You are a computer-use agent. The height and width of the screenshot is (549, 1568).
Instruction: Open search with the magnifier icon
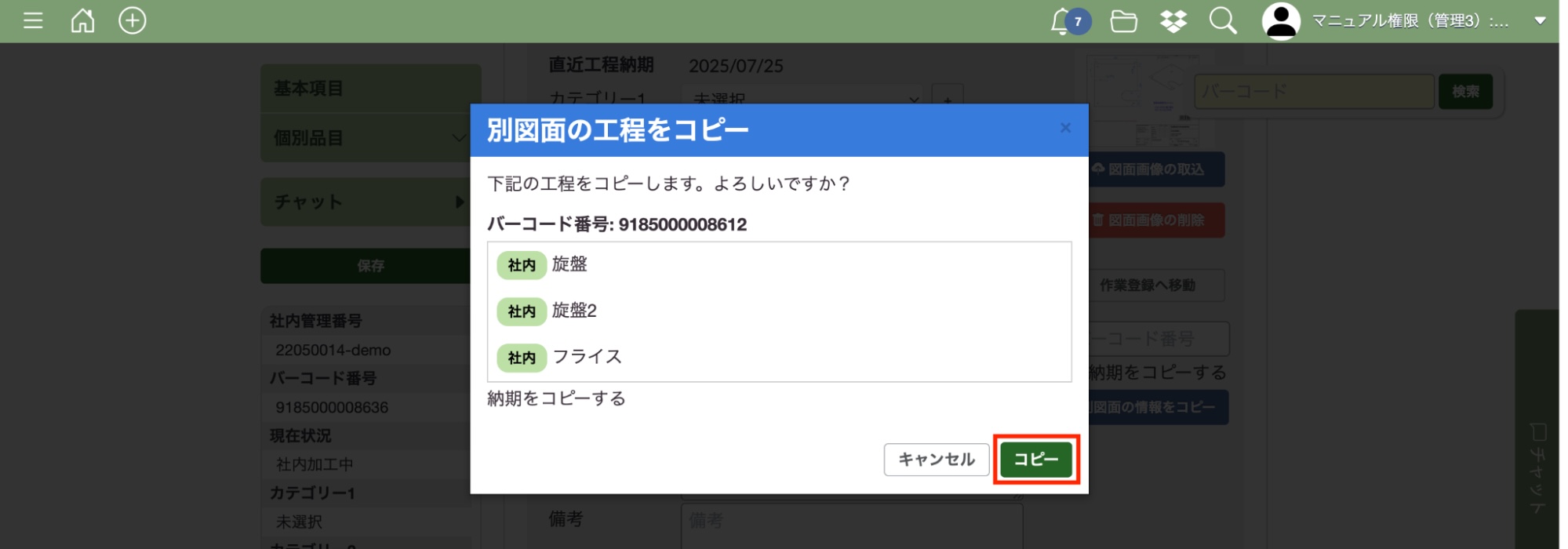(1222, 21)
